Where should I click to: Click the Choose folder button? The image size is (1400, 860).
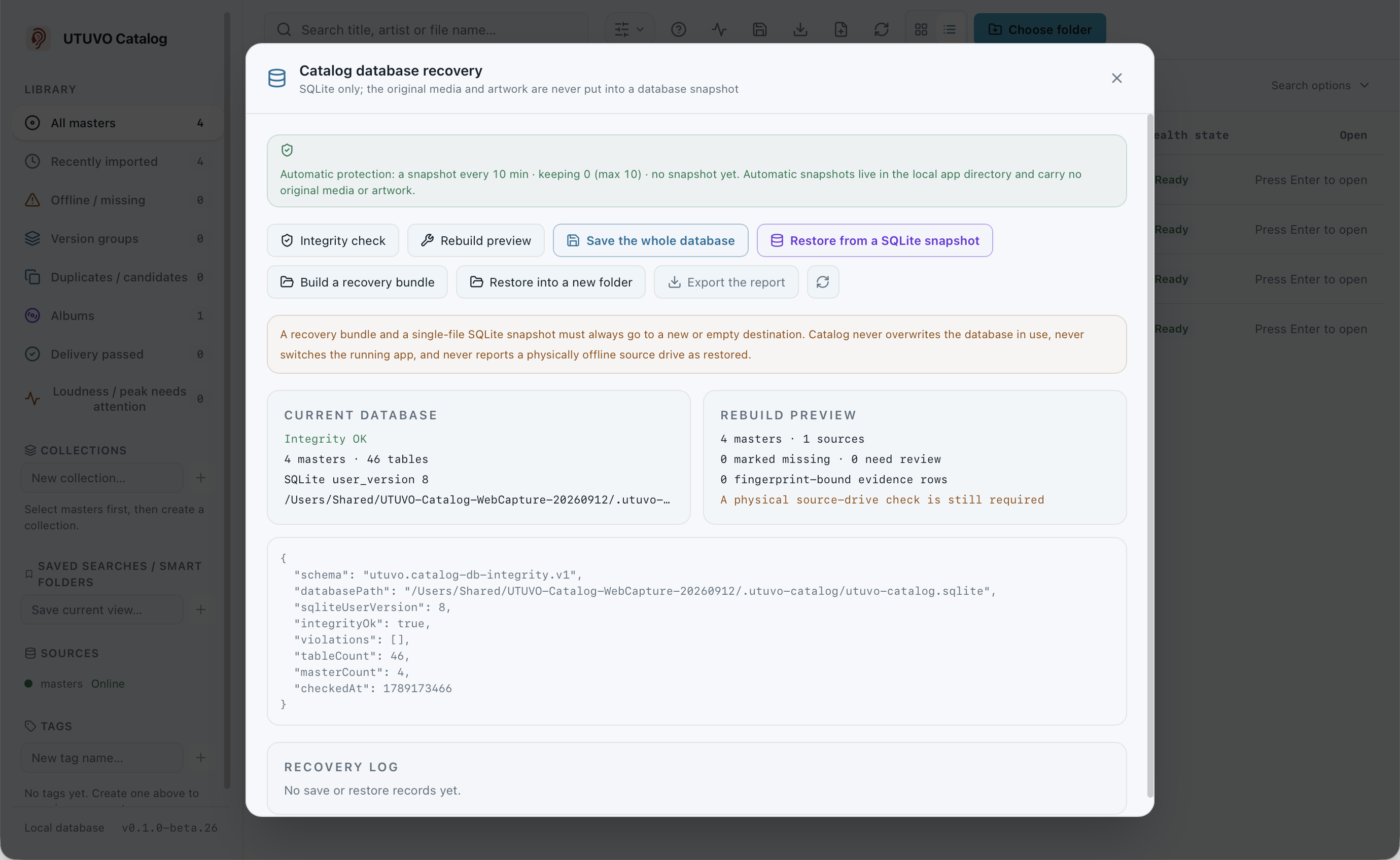[x=1039, y=29]
